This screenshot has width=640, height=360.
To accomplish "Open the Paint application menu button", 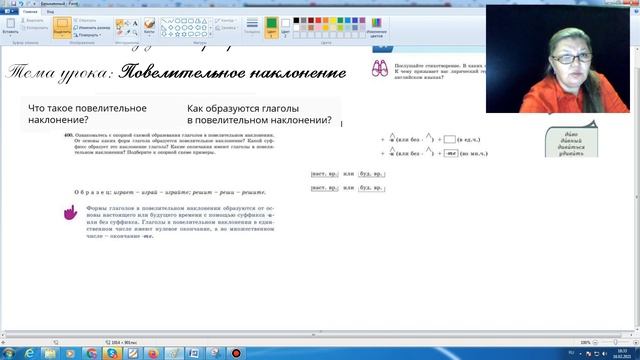I will [9, 11].
